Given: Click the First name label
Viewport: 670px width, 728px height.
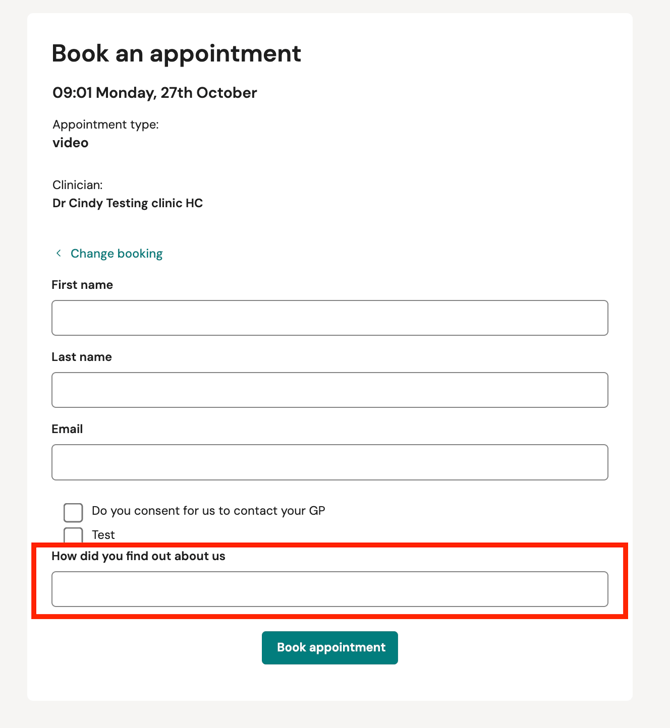Looking at the screenshot, I should coord(82,285).
